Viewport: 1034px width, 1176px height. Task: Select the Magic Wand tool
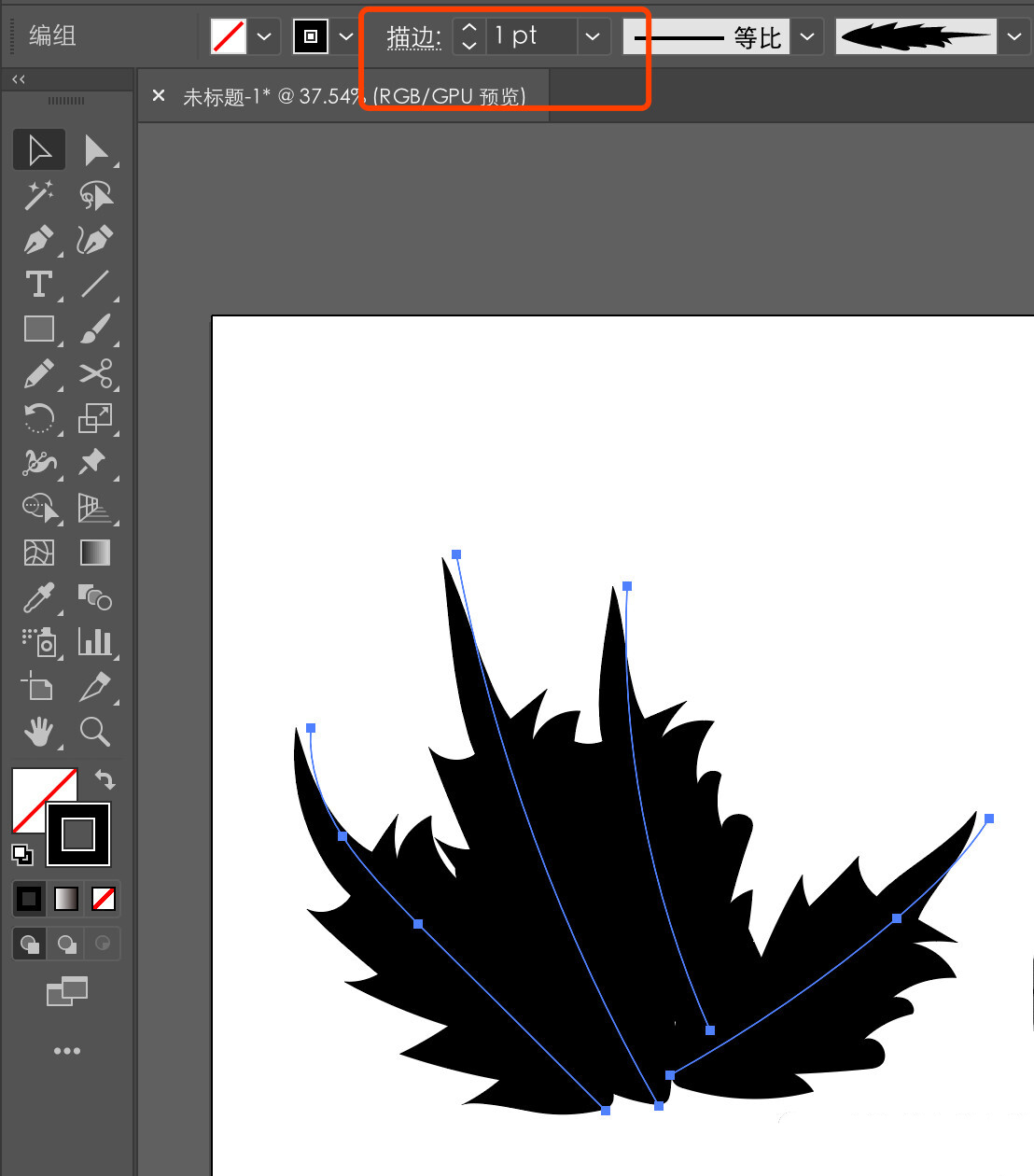[x=38, y=195]
